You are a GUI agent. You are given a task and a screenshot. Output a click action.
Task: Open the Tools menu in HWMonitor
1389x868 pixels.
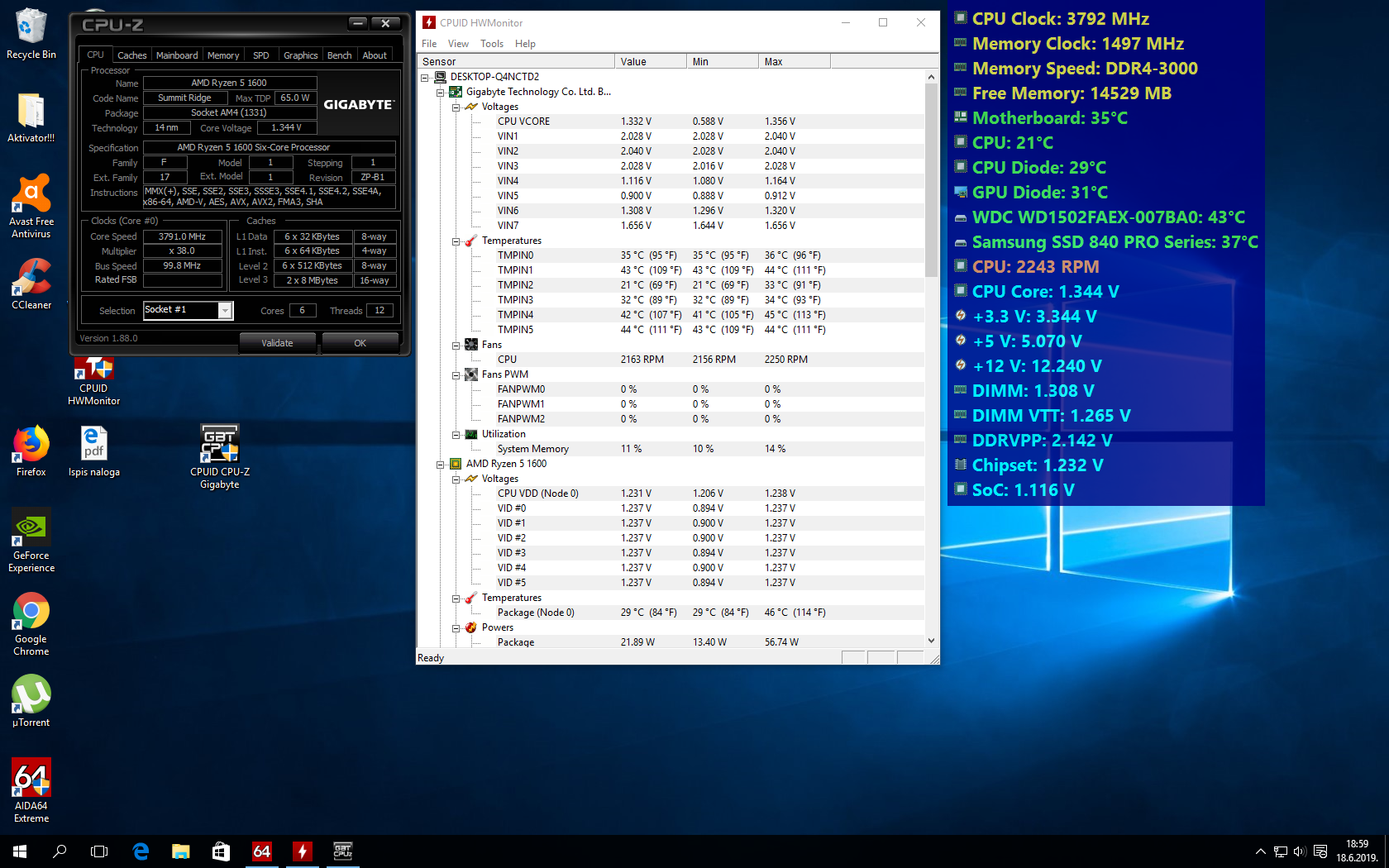point(491,44)
